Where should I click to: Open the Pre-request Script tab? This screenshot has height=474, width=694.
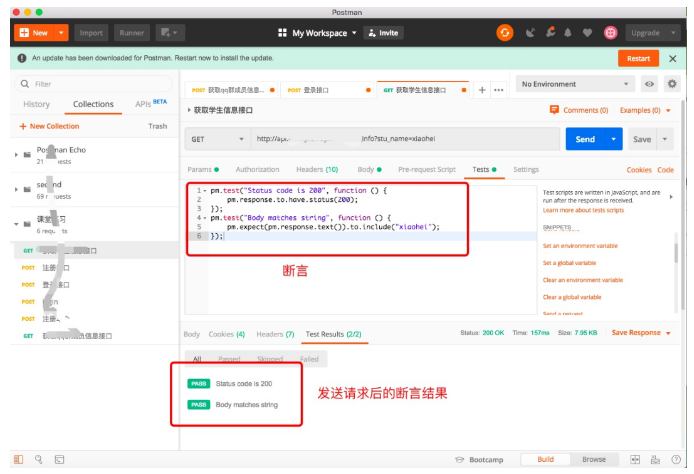pyautogui.click(x=427, y=170)
